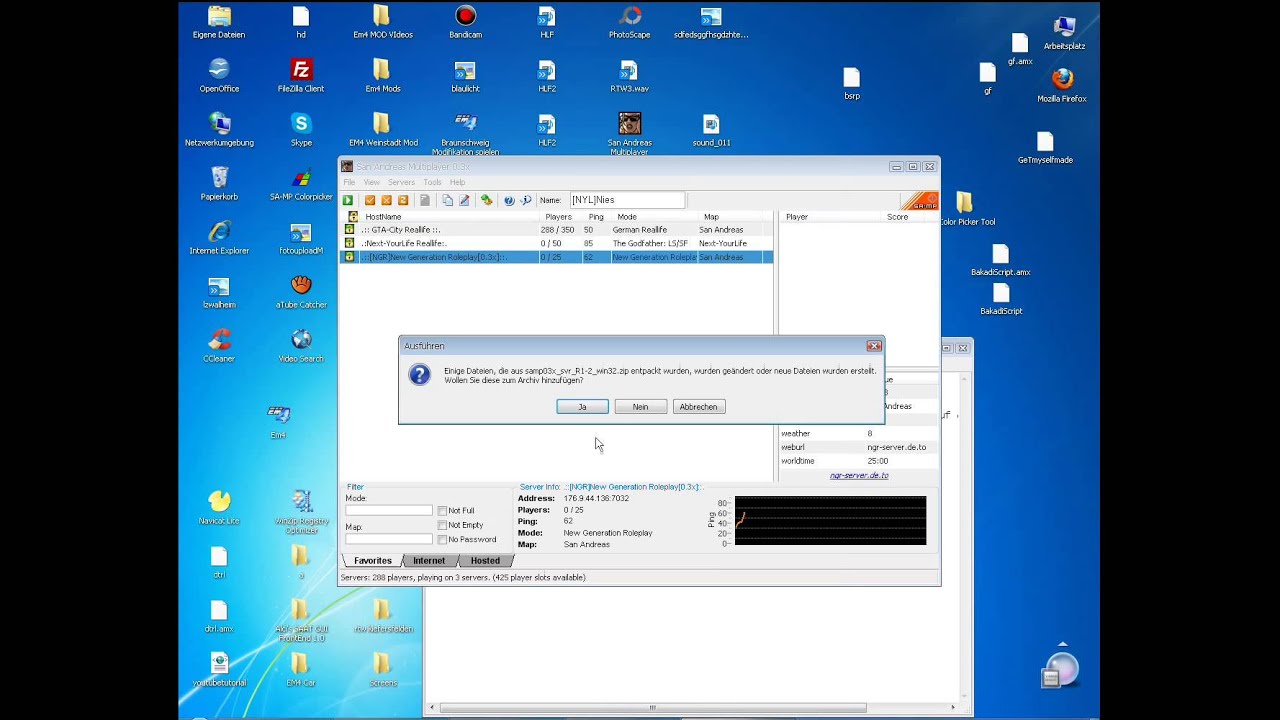The image size is (1280, 720).
Task: Select the Papierkorb recycle bin icon
Action: [219, 184]
